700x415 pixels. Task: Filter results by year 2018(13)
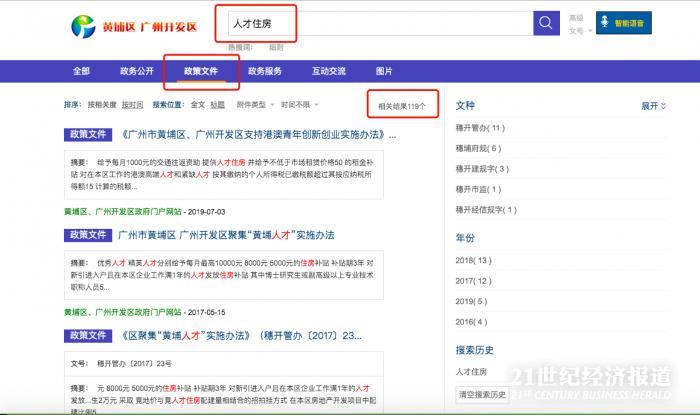coord(473,260)
